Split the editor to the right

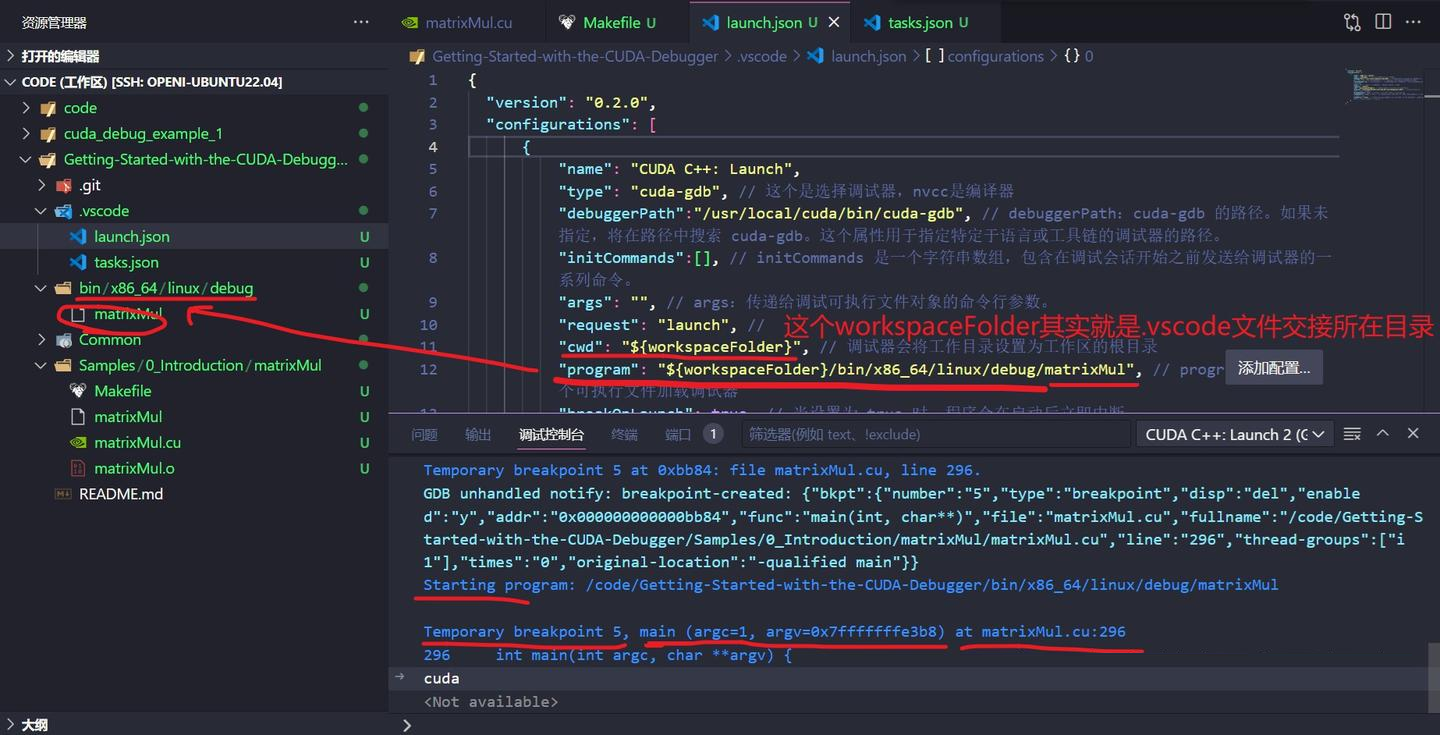click(1383, 22)
